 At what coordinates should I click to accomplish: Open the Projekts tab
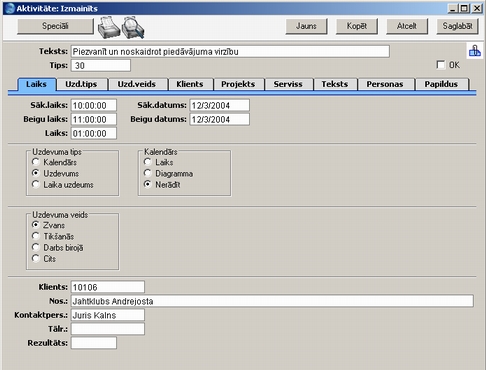click(x=238, y=84)
